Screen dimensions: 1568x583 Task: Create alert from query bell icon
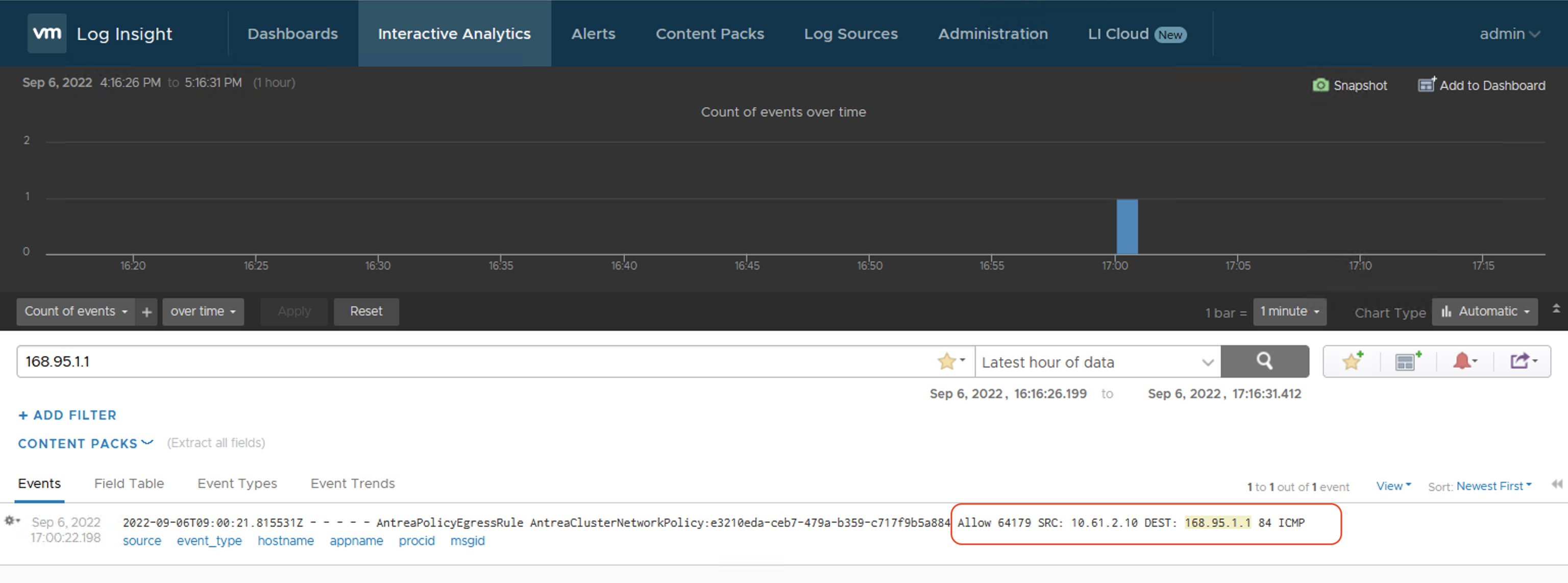point(1464,361)
